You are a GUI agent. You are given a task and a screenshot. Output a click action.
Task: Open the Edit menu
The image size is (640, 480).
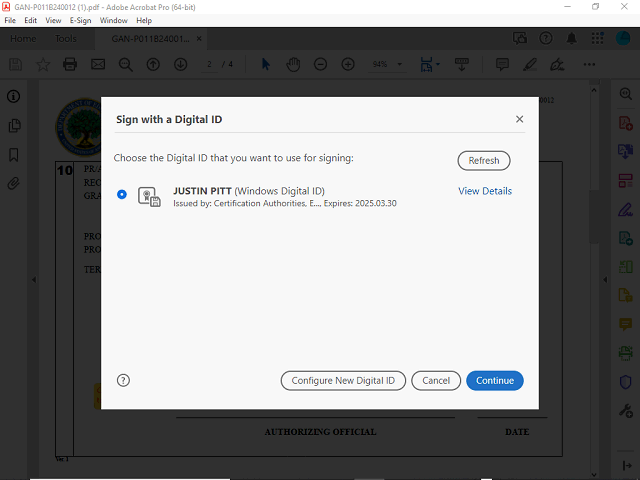tap(31, 20)
